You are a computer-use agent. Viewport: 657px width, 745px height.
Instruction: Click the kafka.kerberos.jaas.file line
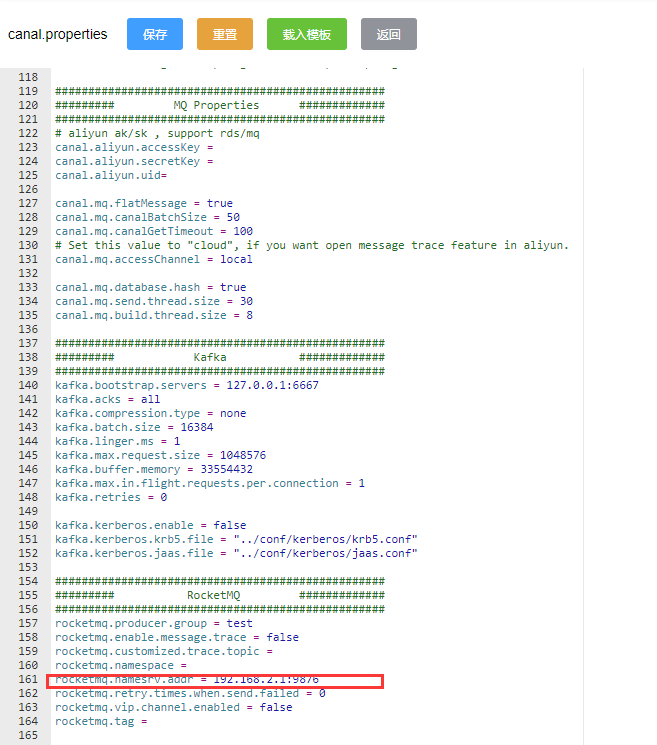(x=236, y=554)
